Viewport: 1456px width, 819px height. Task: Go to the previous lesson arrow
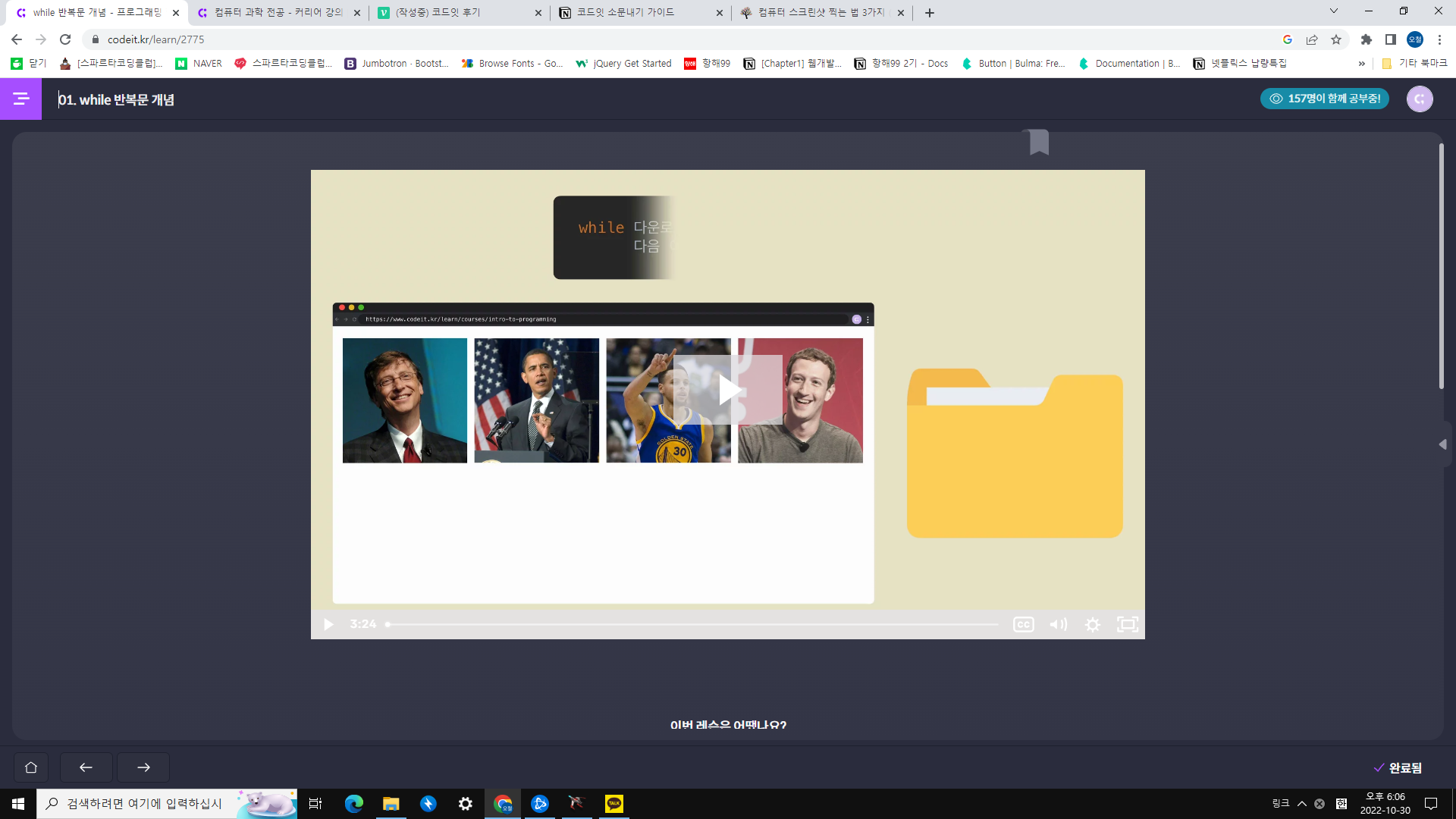tap(86, 767)
